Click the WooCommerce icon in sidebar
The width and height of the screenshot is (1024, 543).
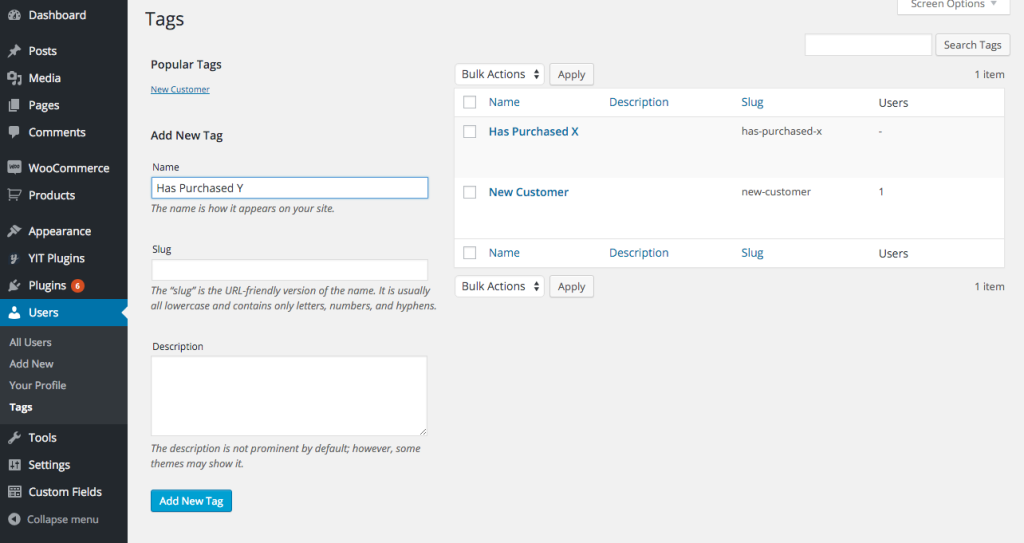point(14,168)
